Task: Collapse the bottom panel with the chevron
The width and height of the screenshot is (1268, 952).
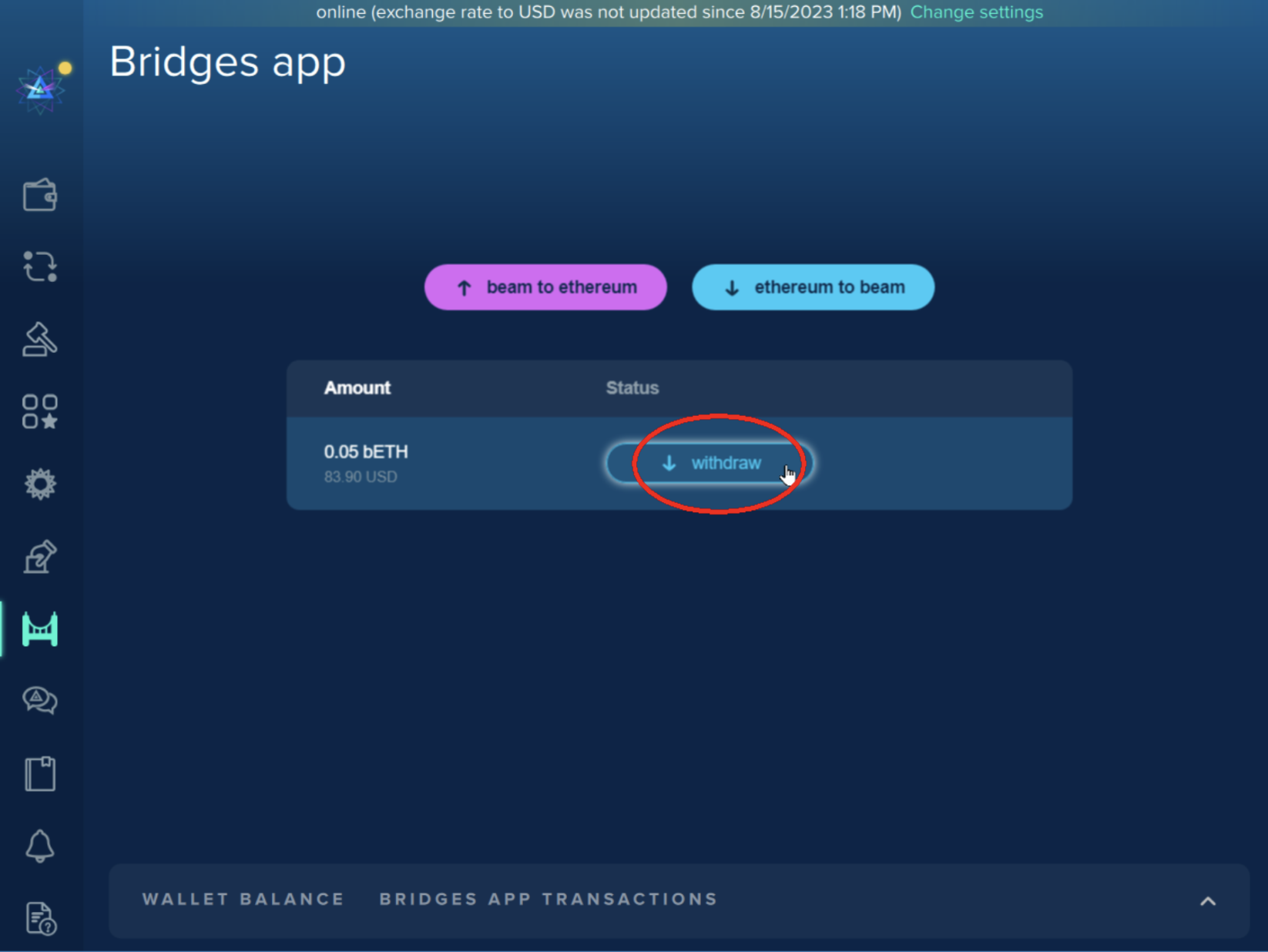Action: 1206,899
